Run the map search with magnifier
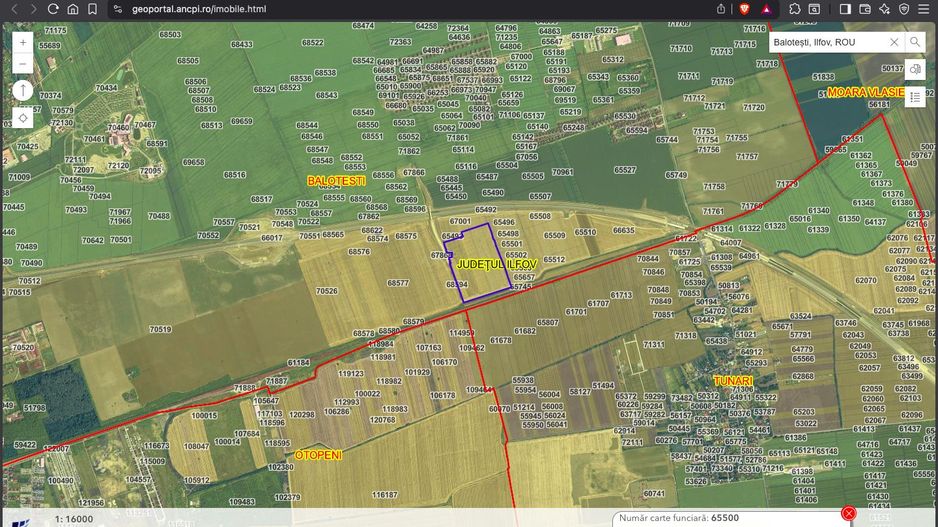Image resolution: width=938 pixels, height=527 pixels. tap(915, 42)
